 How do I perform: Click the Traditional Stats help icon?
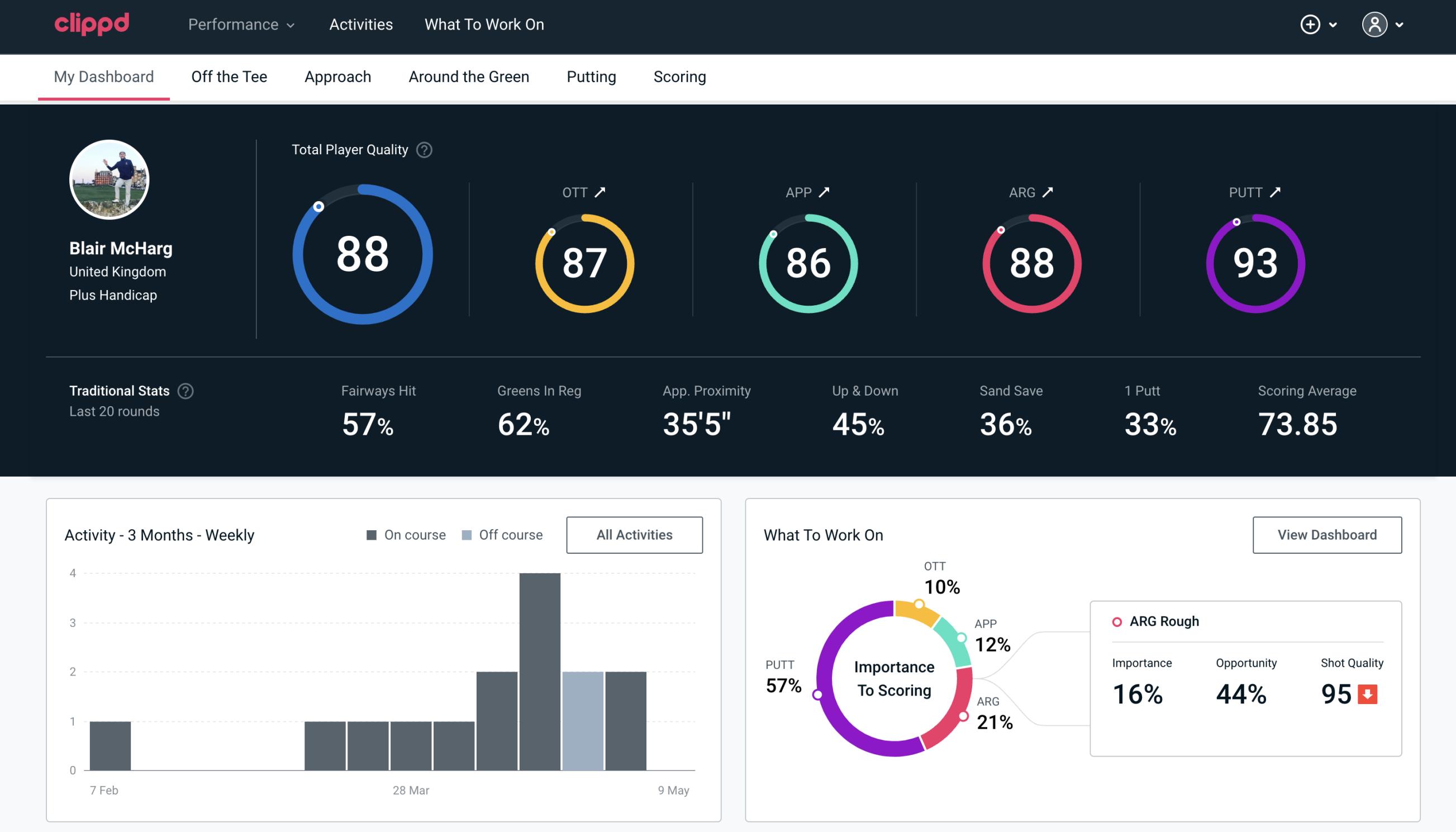tap(186, 390)
